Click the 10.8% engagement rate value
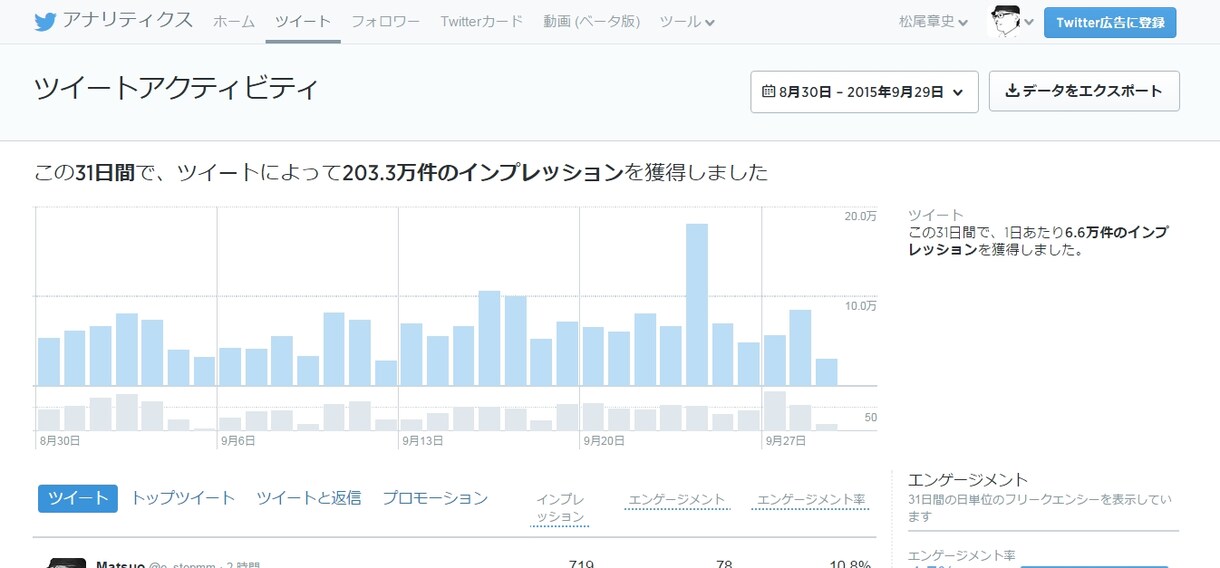The width and height of the screenshot is (1220, 568). coord(848,564)
